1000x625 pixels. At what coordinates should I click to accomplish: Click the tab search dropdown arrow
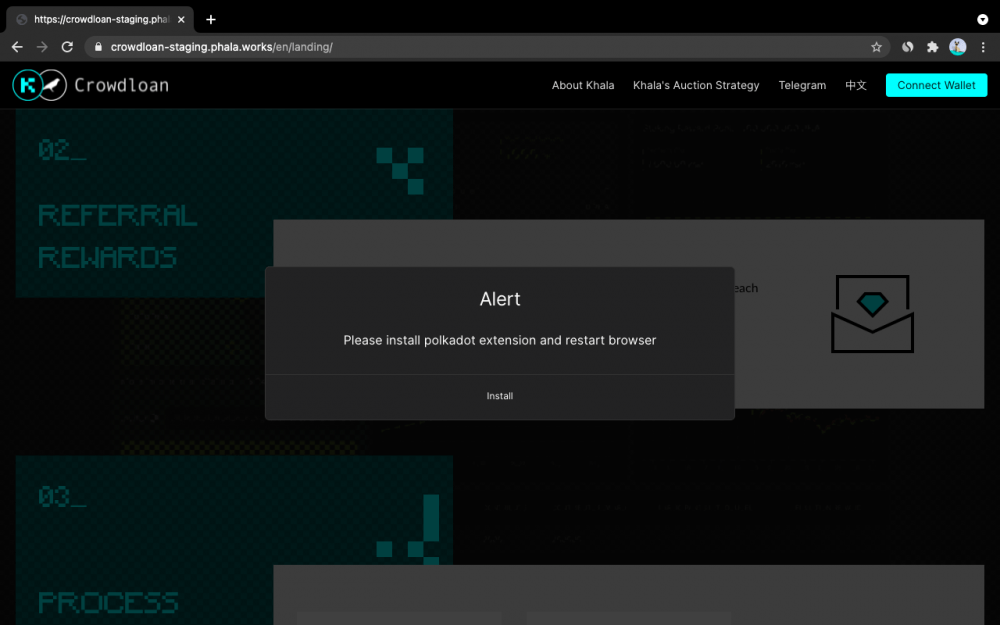coord(982,20)
